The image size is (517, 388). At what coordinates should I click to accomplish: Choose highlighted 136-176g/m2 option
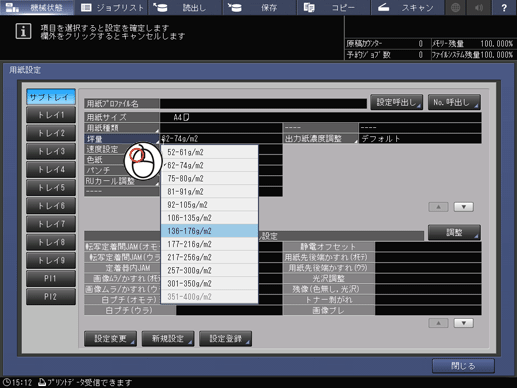coord(209,231)
